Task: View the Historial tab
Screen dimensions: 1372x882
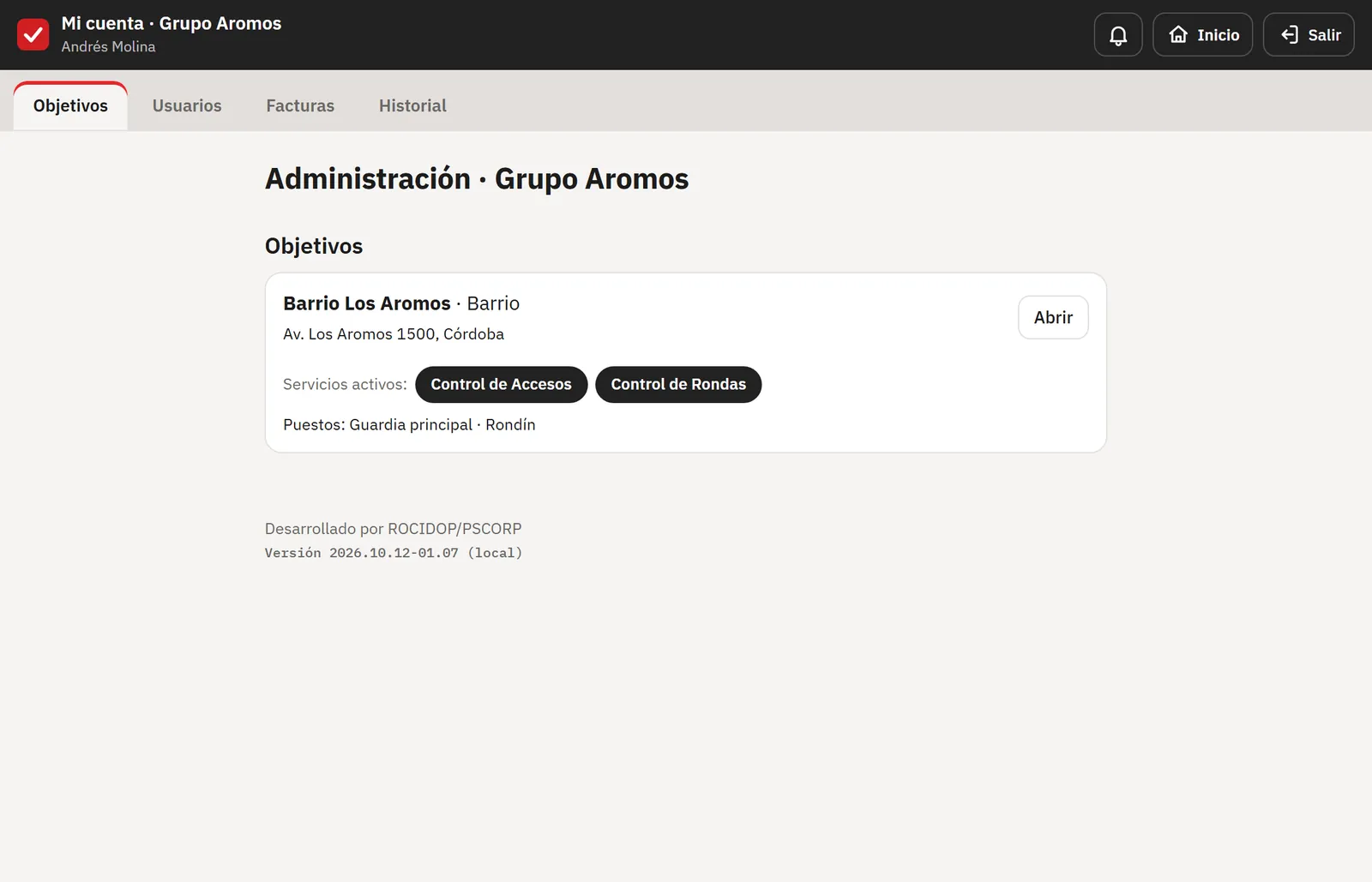Action: pos(412,106)
